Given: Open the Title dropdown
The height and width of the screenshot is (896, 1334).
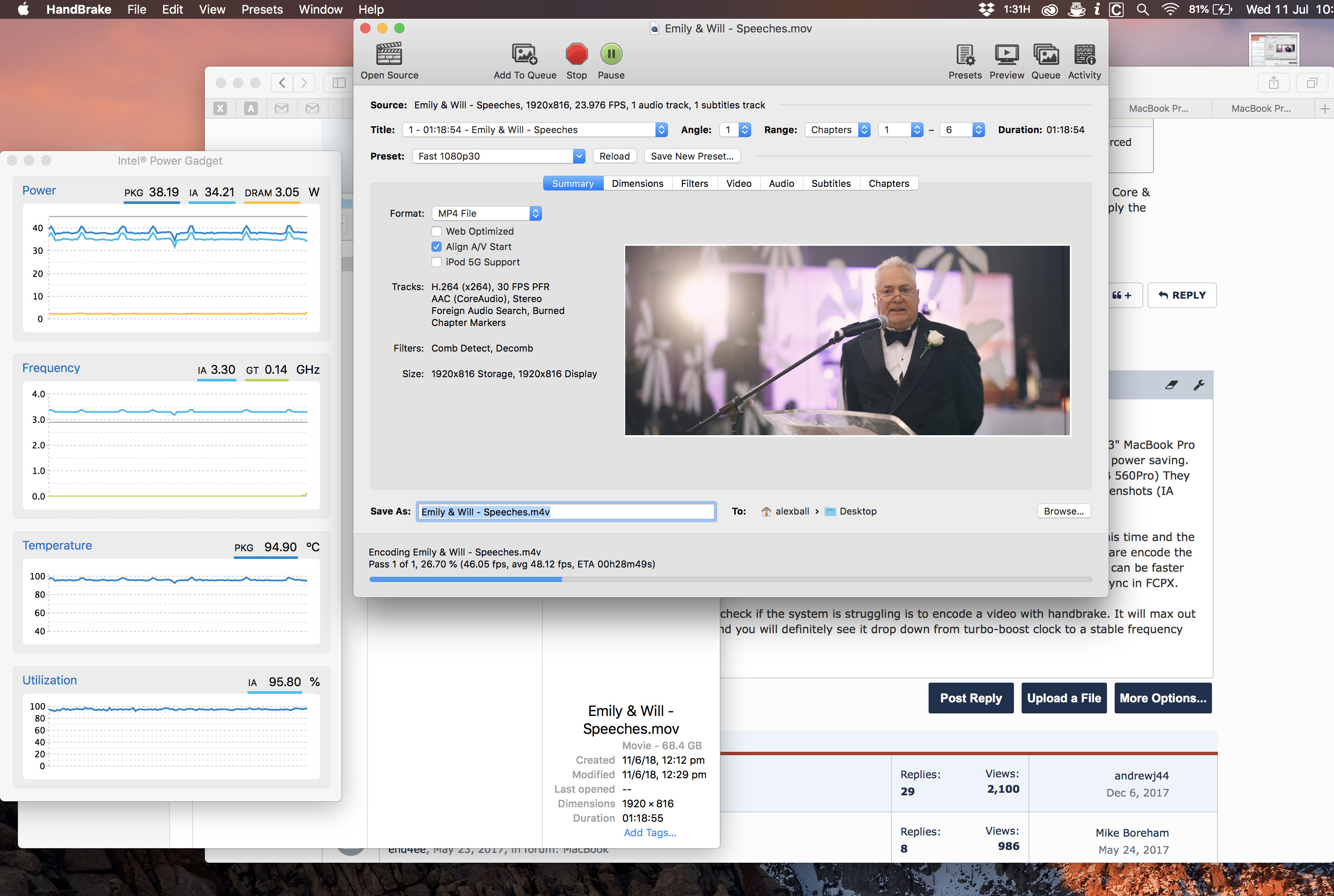Looking at the screenshot, I should pos(534,130).
